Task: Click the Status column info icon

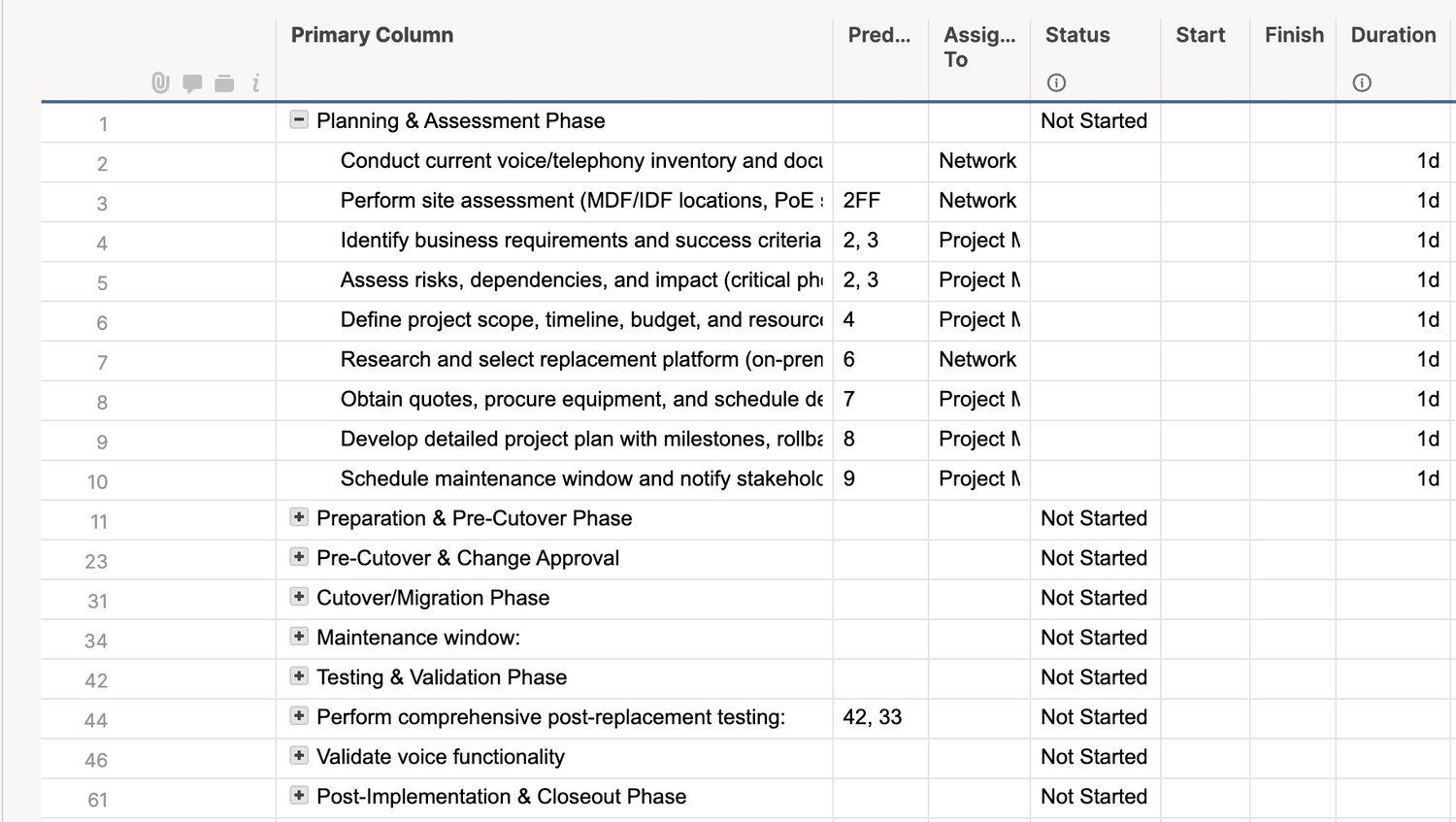Action: click(1056, 83)
